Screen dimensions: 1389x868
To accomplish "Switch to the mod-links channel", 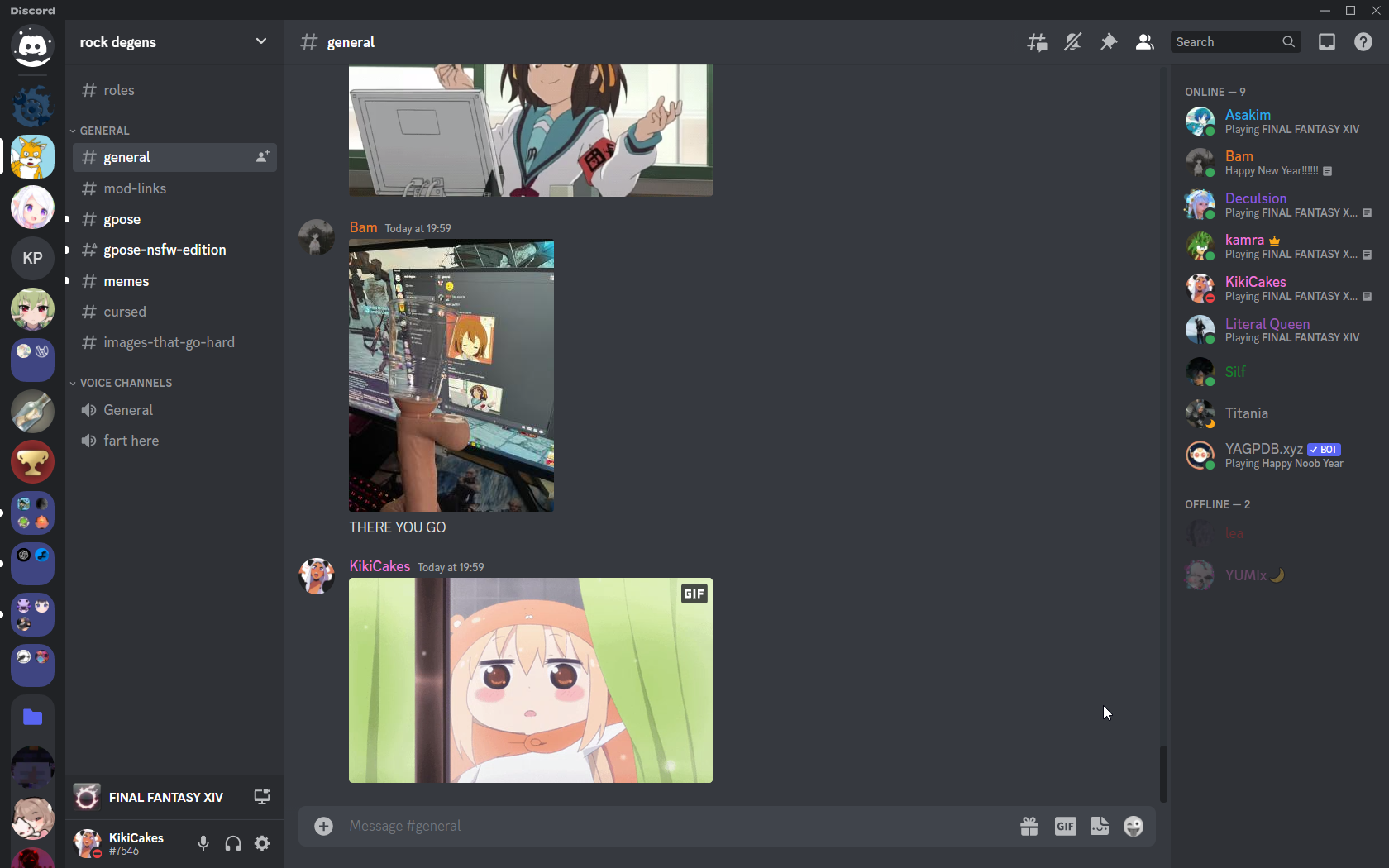I will tap(174, 188).
